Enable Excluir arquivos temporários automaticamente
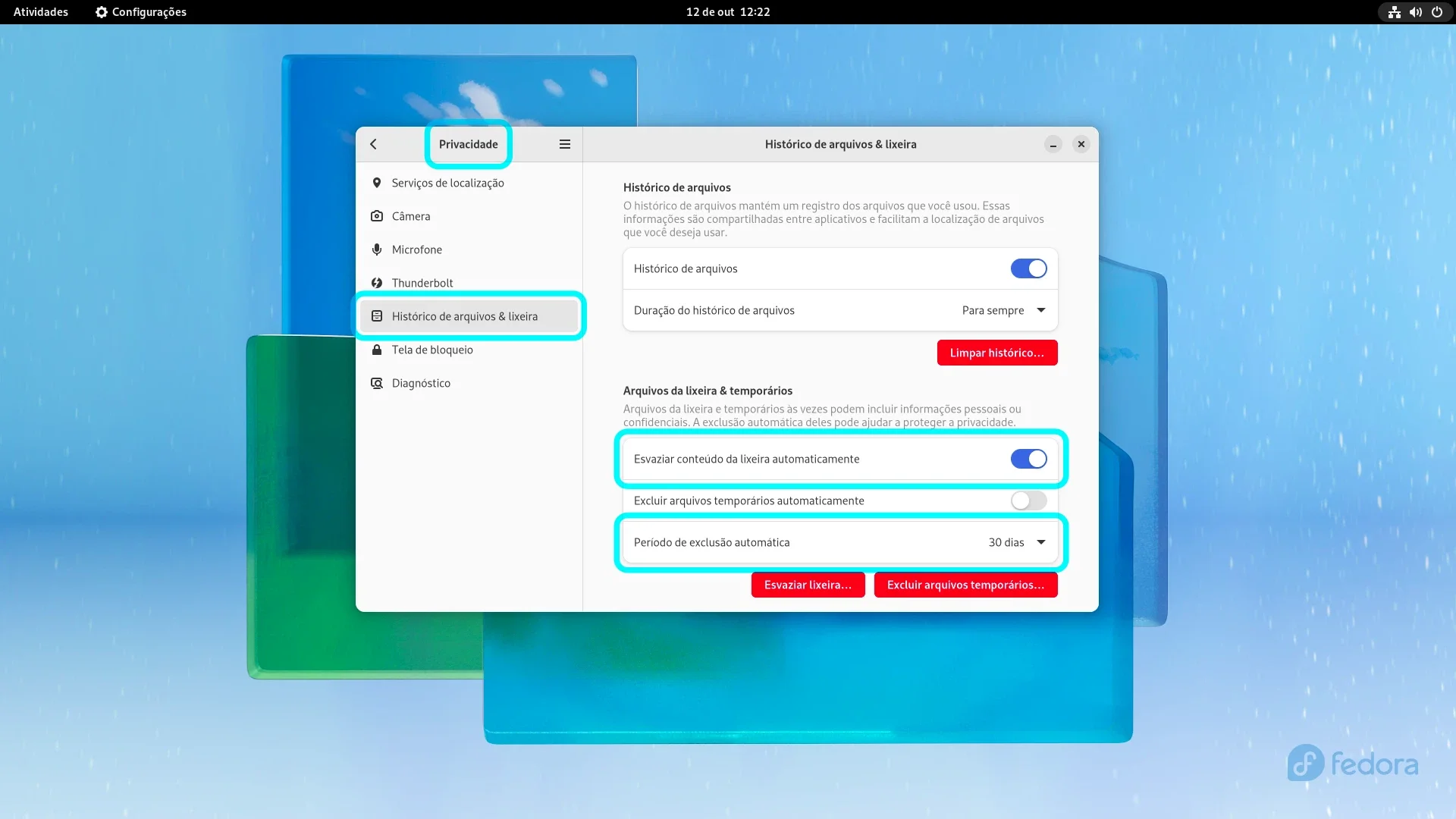Image resolution: width=1456 pixels, height=819 pixels. pos(1029,500)
